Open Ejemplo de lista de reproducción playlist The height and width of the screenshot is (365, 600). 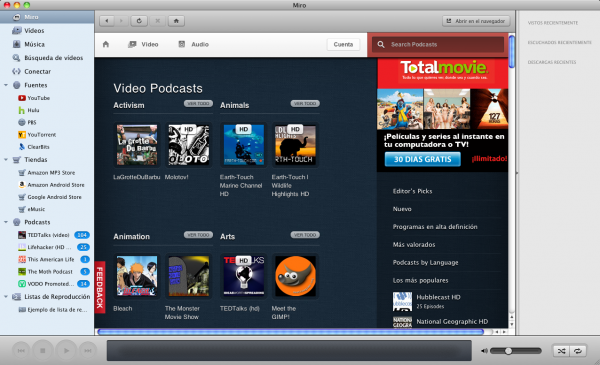pyautogui.click(x=47, y=310)
